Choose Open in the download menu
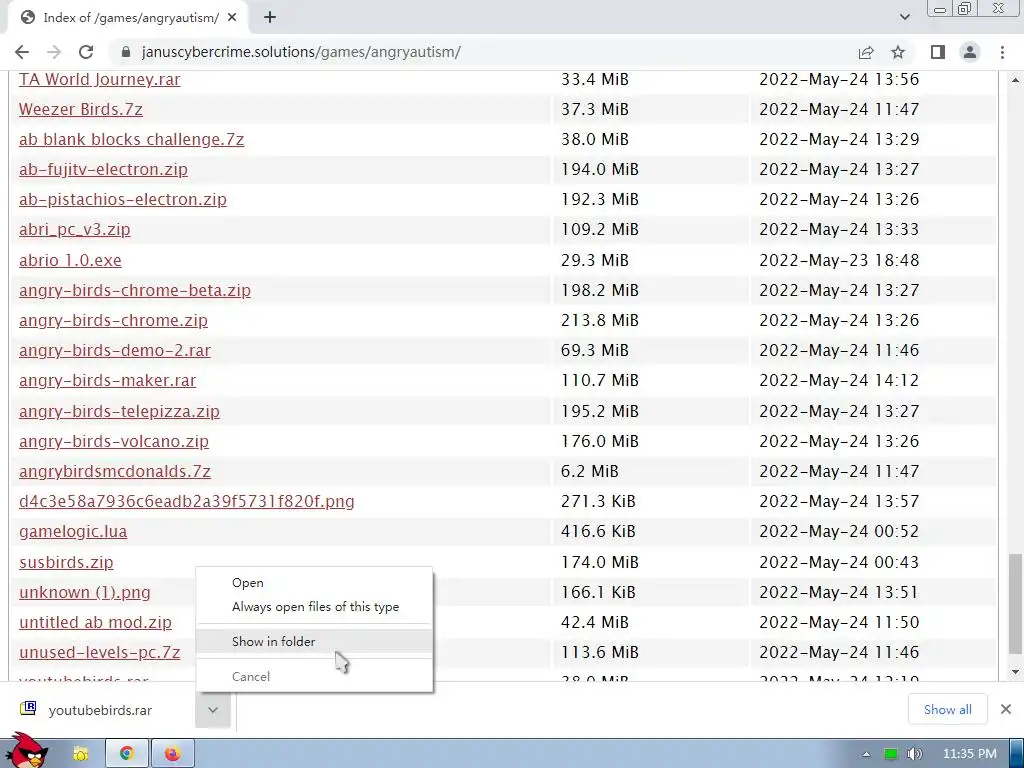This screenshot has height=768, width=1024. click(314, 583)
